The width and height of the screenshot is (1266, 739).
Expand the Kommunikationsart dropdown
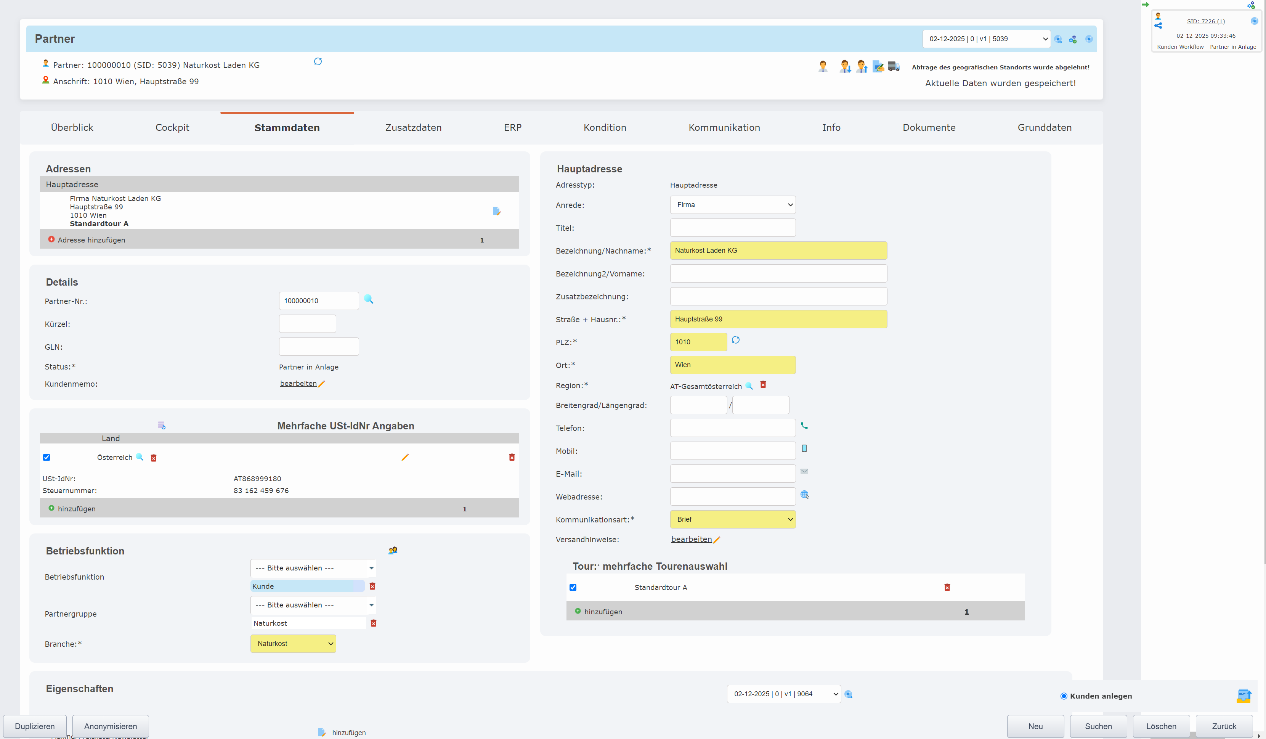(732, 519)
